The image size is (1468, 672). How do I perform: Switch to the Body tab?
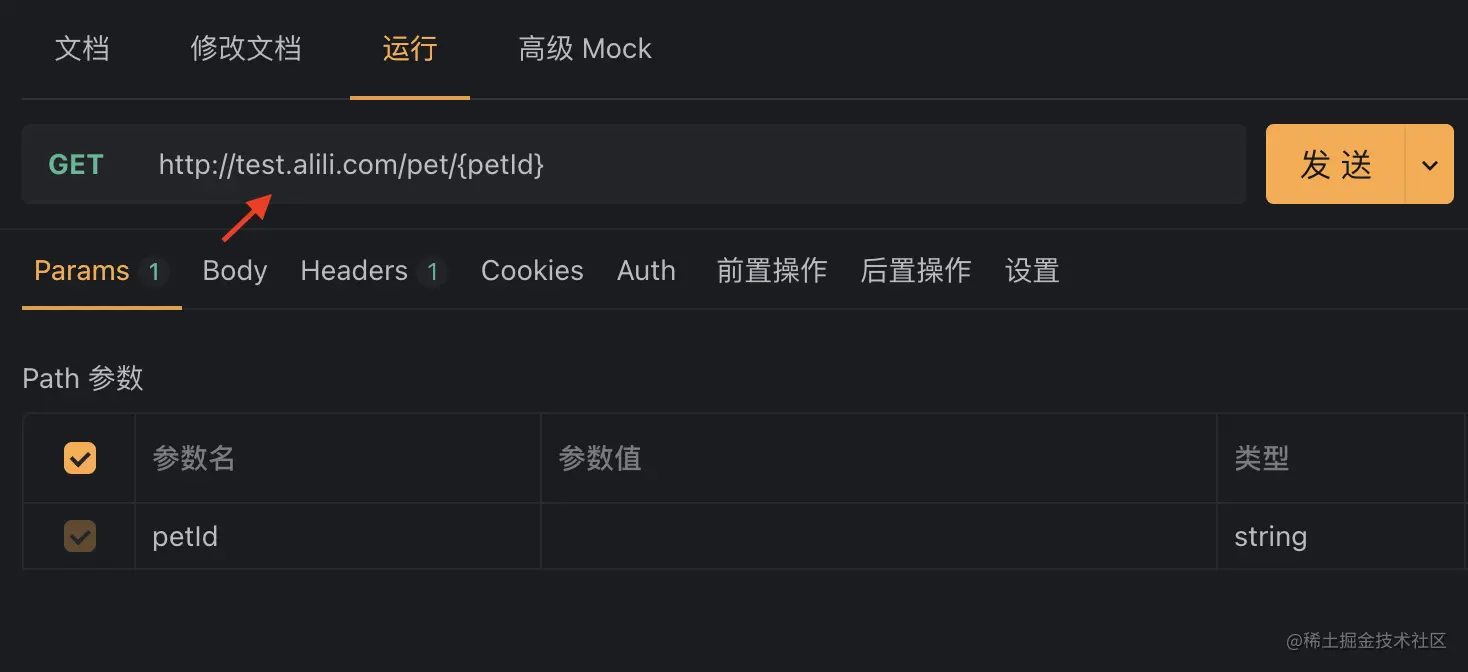pos(234,270)
